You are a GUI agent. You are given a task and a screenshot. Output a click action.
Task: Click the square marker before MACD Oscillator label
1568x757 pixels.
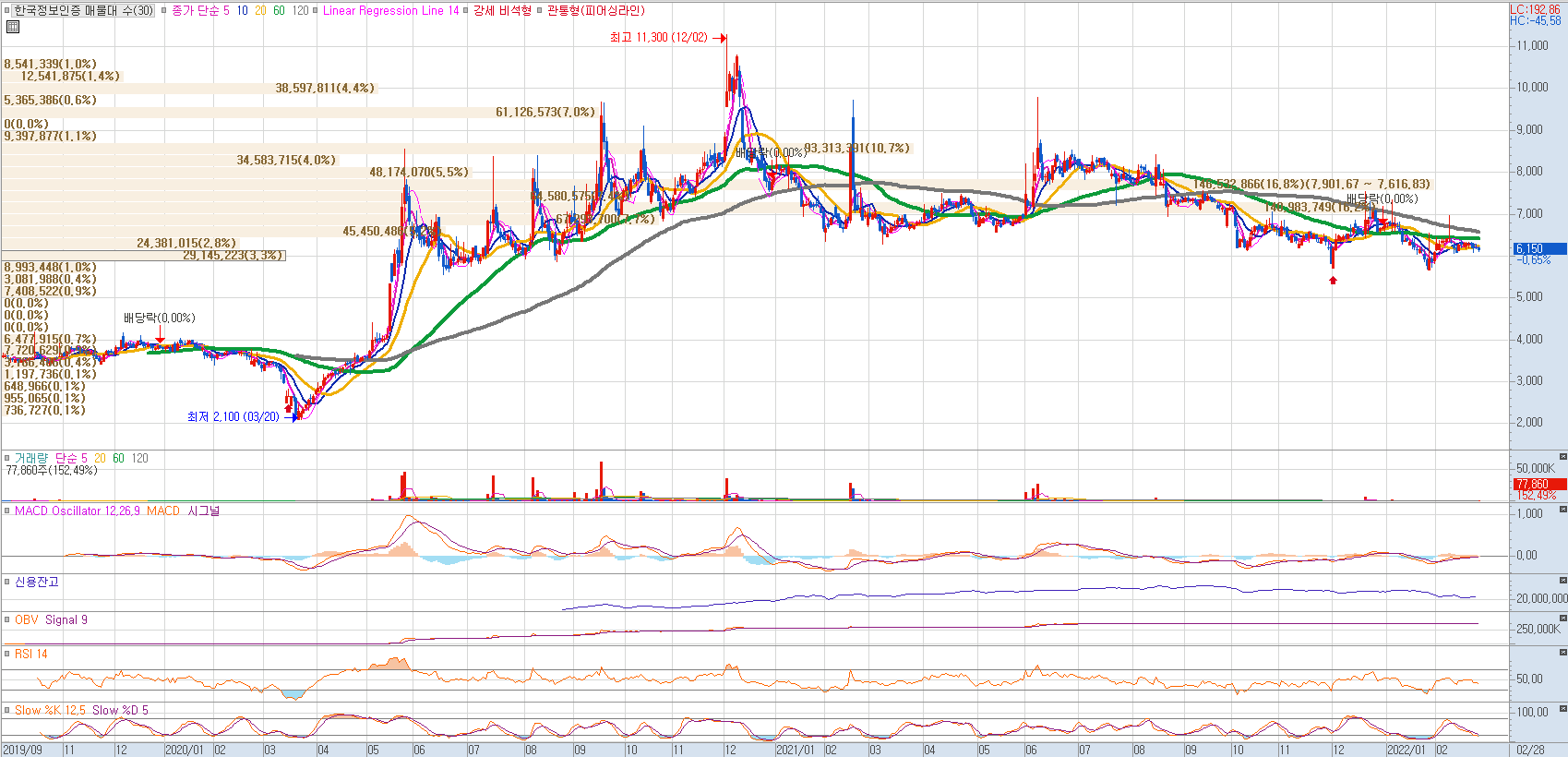click(7, 511)
